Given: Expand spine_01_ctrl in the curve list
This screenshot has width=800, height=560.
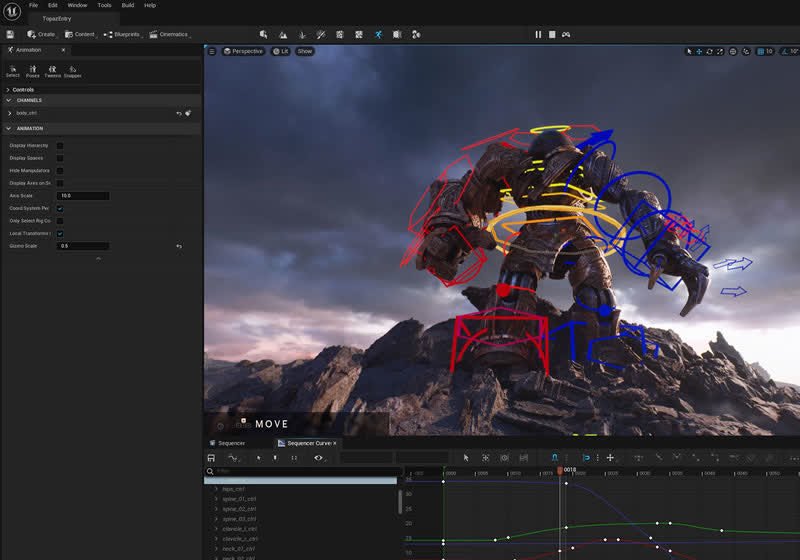Looking at the screenshot, I should click(x=216, y=499).
